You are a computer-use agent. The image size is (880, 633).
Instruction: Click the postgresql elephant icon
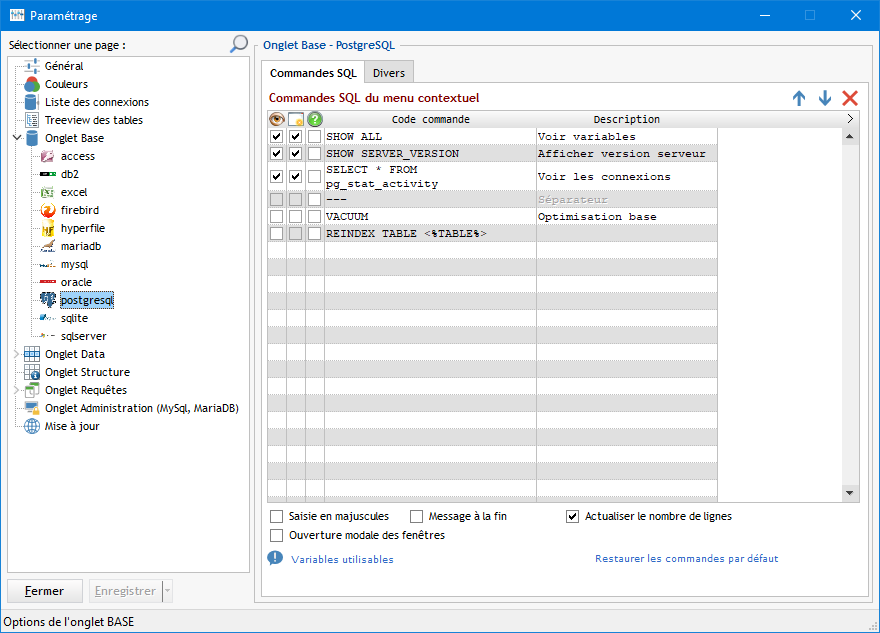48,300
